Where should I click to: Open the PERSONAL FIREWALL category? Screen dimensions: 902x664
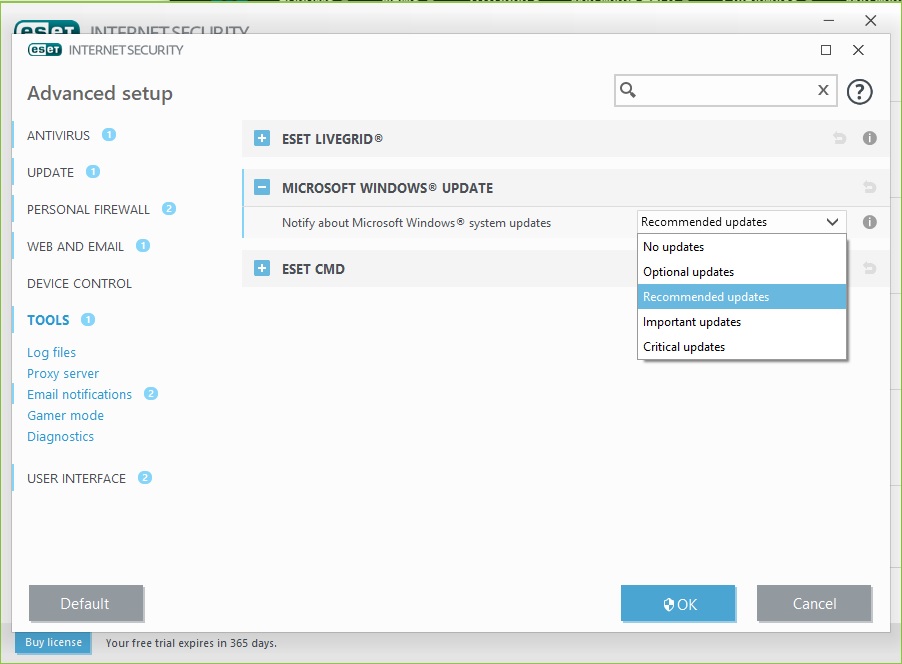88,209
